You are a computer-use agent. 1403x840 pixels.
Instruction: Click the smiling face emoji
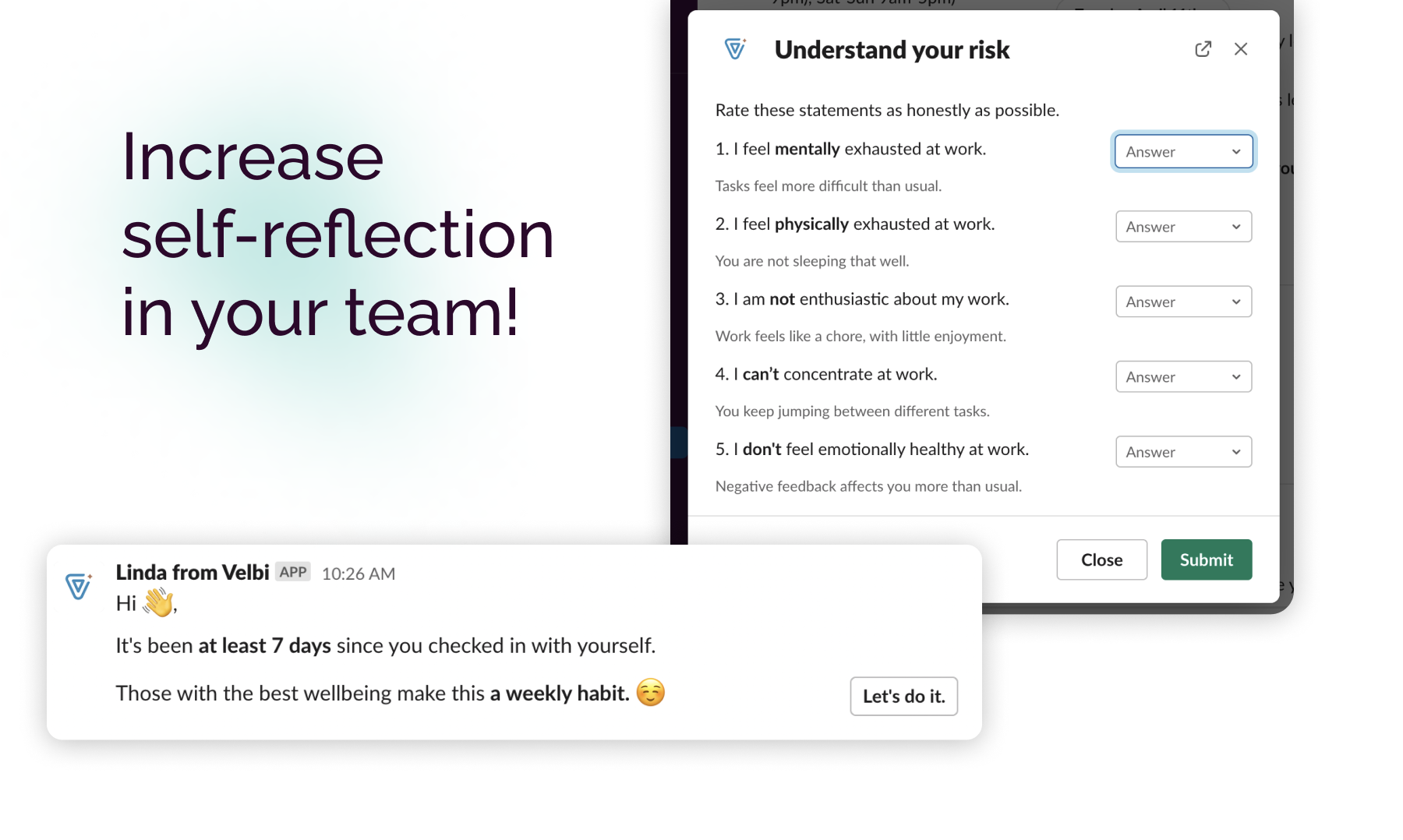coord(650,692)
